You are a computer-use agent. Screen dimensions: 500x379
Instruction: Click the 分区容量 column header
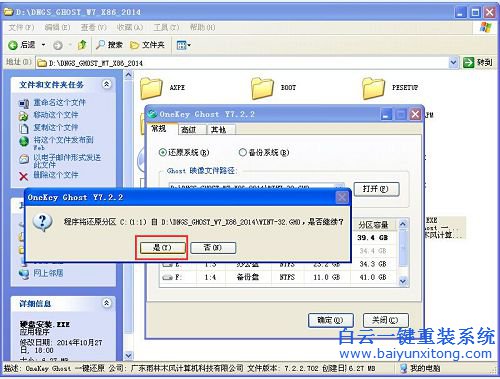[373, 225]
